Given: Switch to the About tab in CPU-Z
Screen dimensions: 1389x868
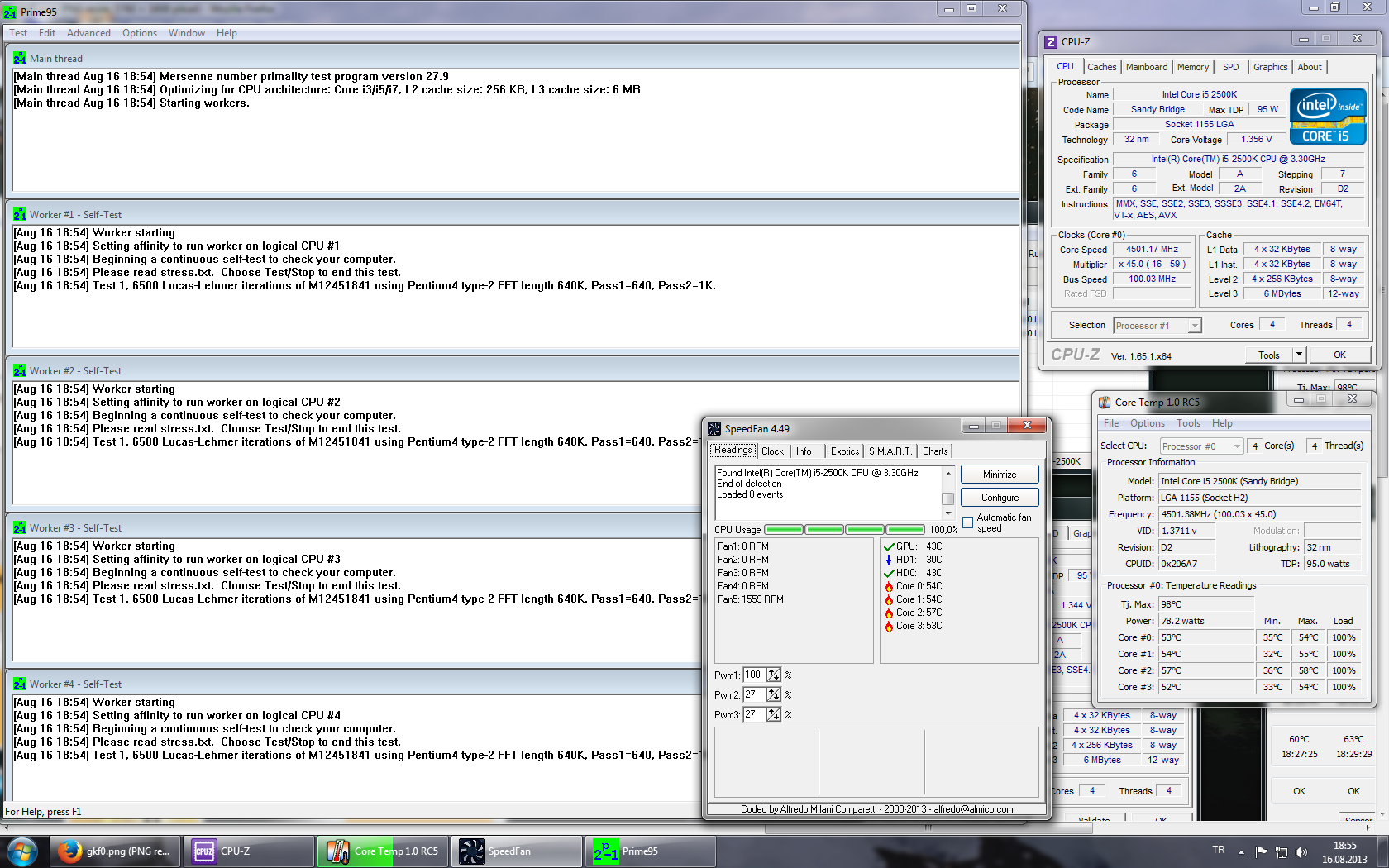Looking at the screenshot, I should point(1310,67).
